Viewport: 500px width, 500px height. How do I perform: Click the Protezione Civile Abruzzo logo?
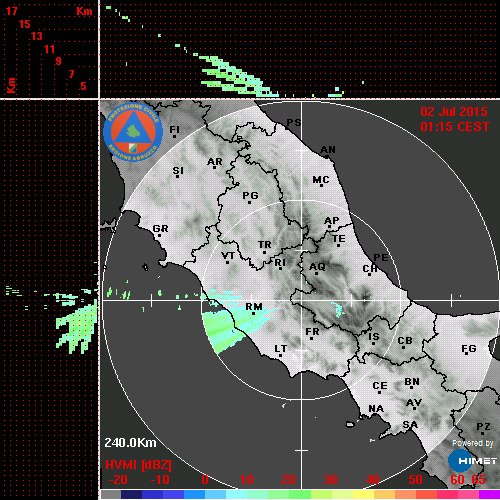133,132
